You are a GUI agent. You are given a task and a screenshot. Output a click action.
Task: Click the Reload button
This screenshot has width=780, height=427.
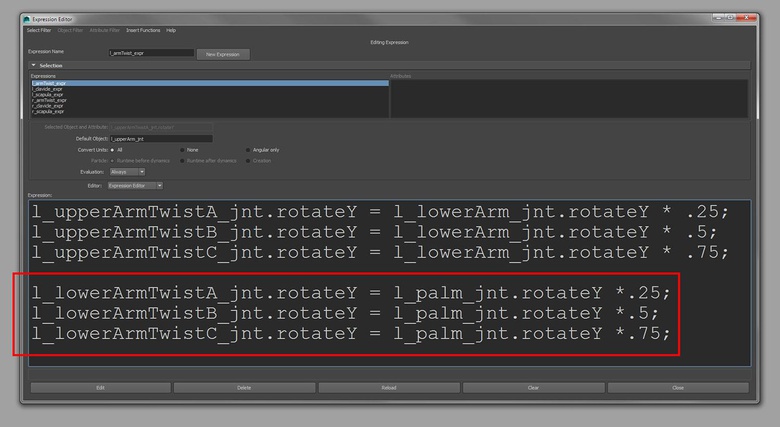click(x=388, y=387)
